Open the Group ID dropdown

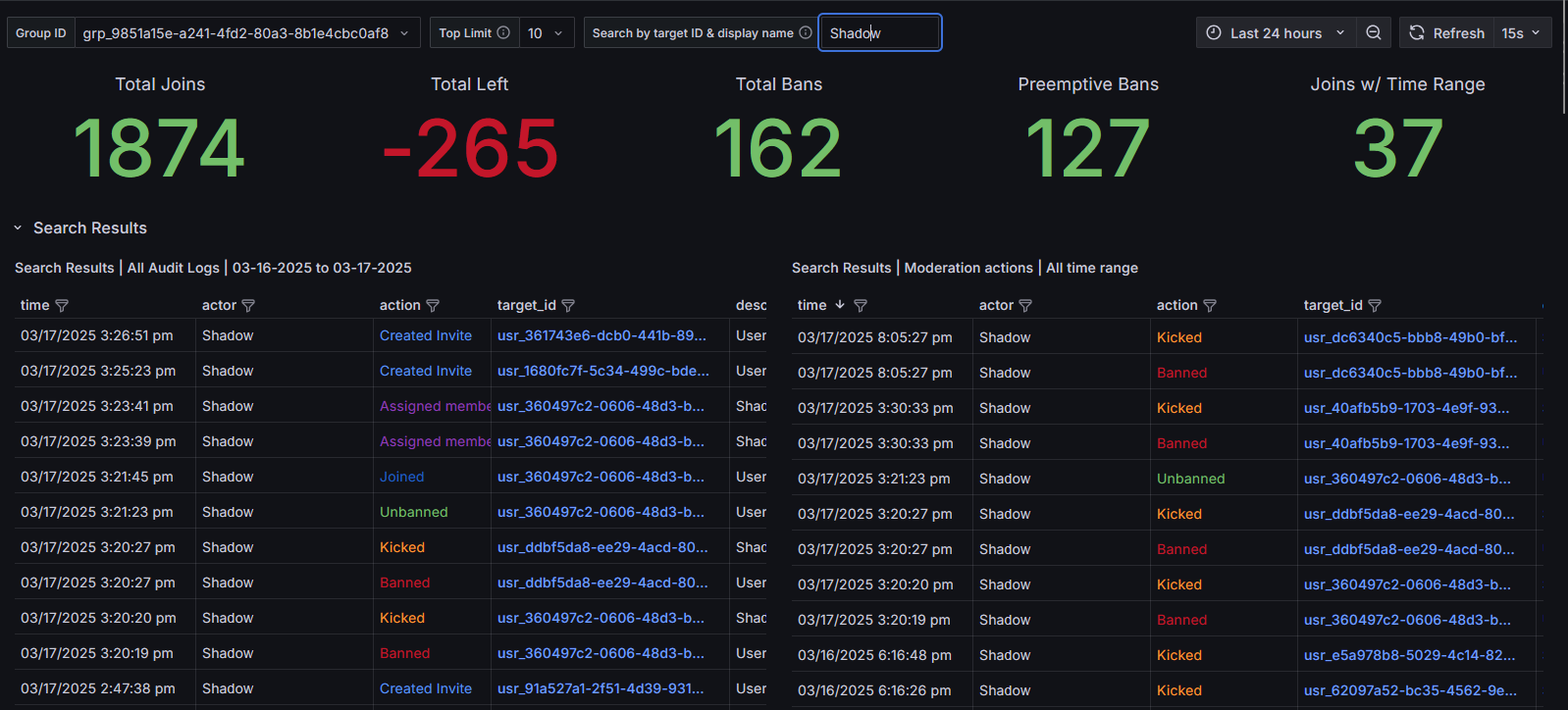(247, 32)
